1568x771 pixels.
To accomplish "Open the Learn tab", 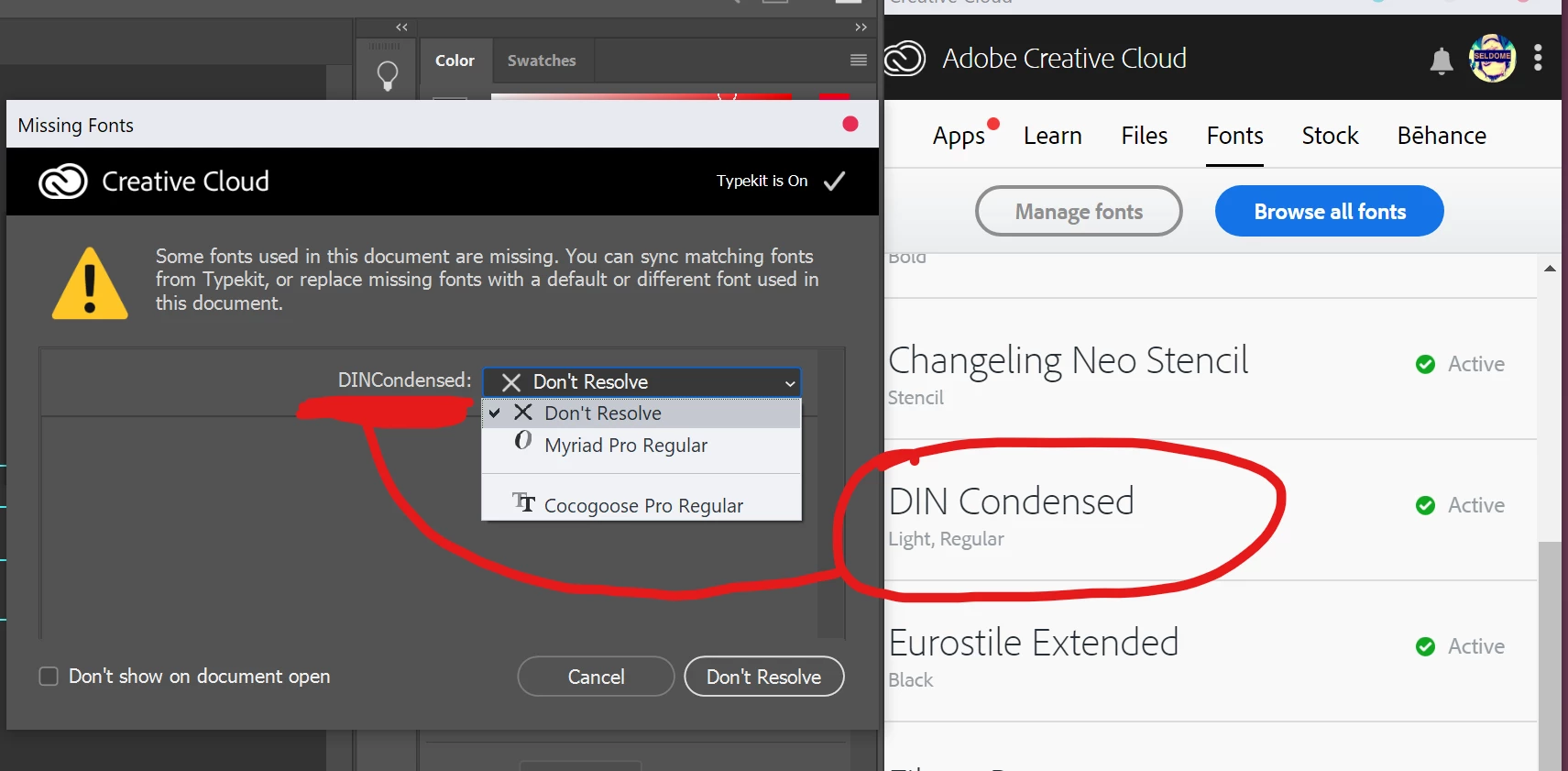I will coord(1052,136).
